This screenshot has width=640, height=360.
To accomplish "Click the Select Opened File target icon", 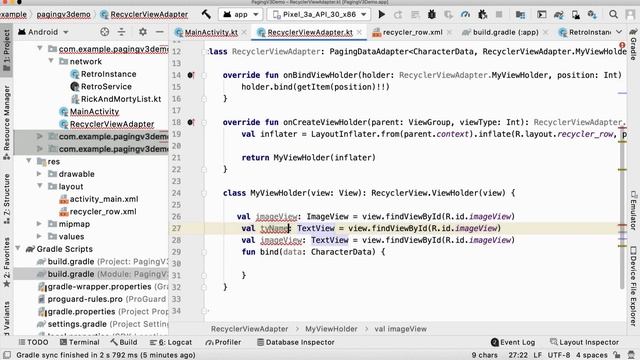I will coord(104,32).
